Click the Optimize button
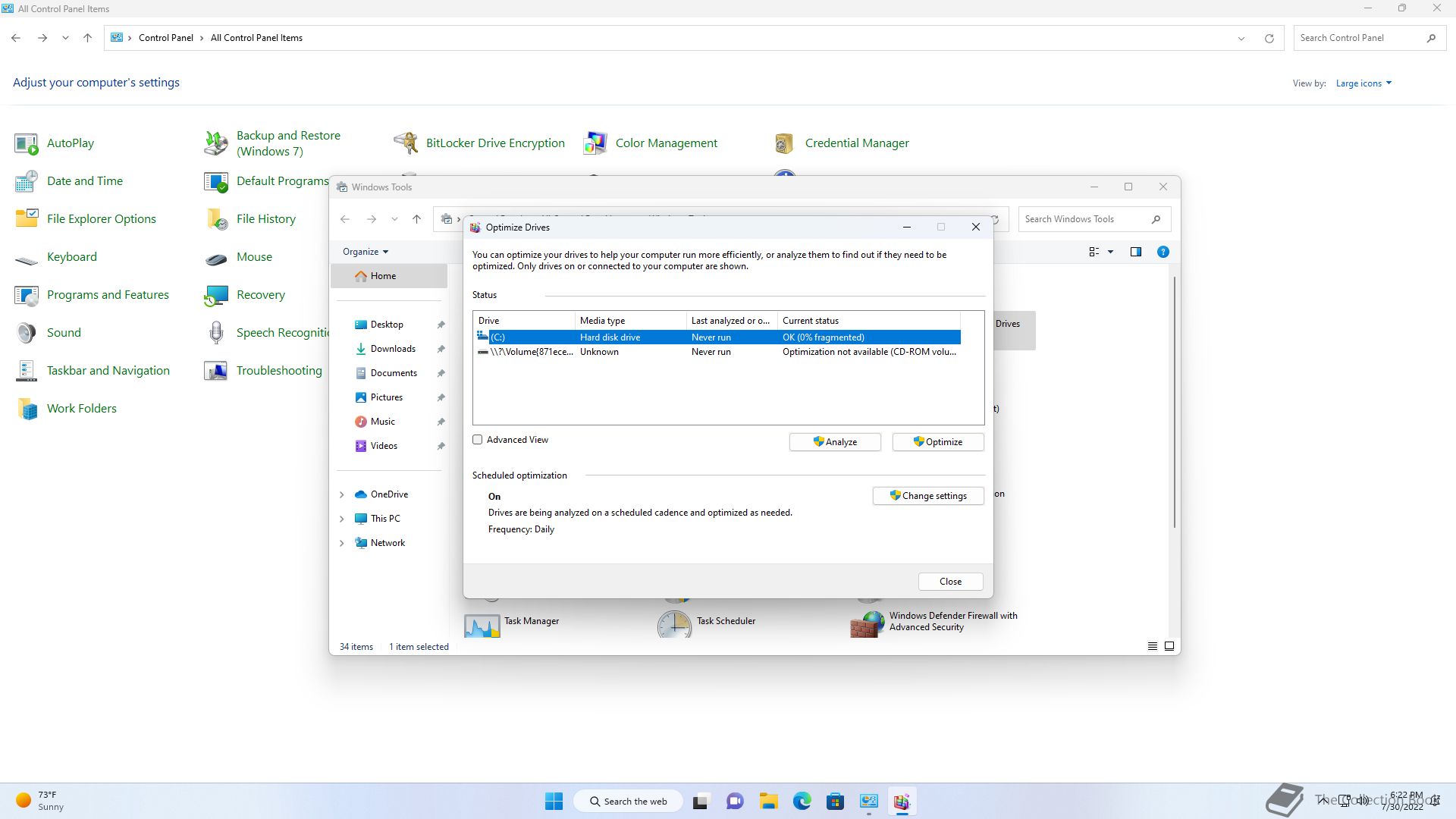 point(938,442)
